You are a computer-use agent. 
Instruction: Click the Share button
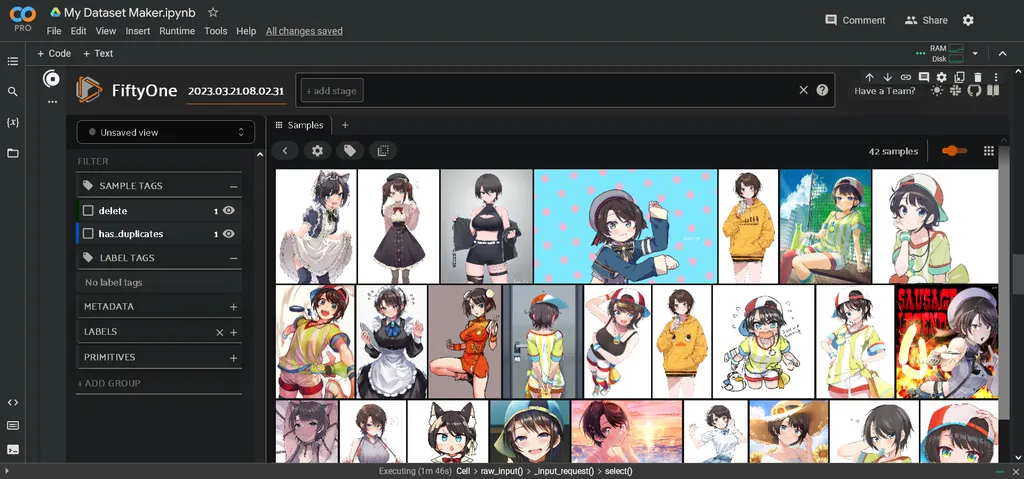pos(926,20)
